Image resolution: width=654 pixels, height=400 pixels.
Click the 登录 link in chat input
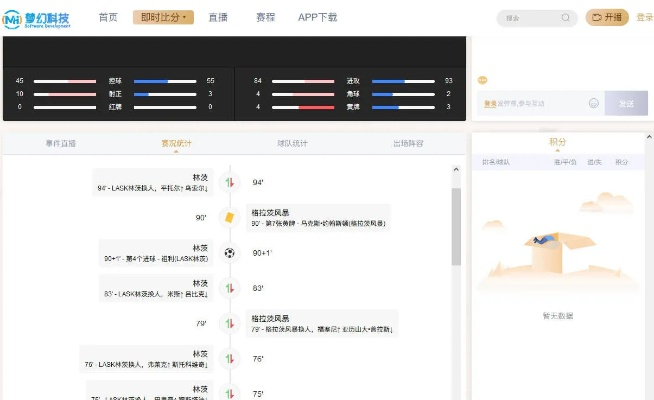point(490,103)
